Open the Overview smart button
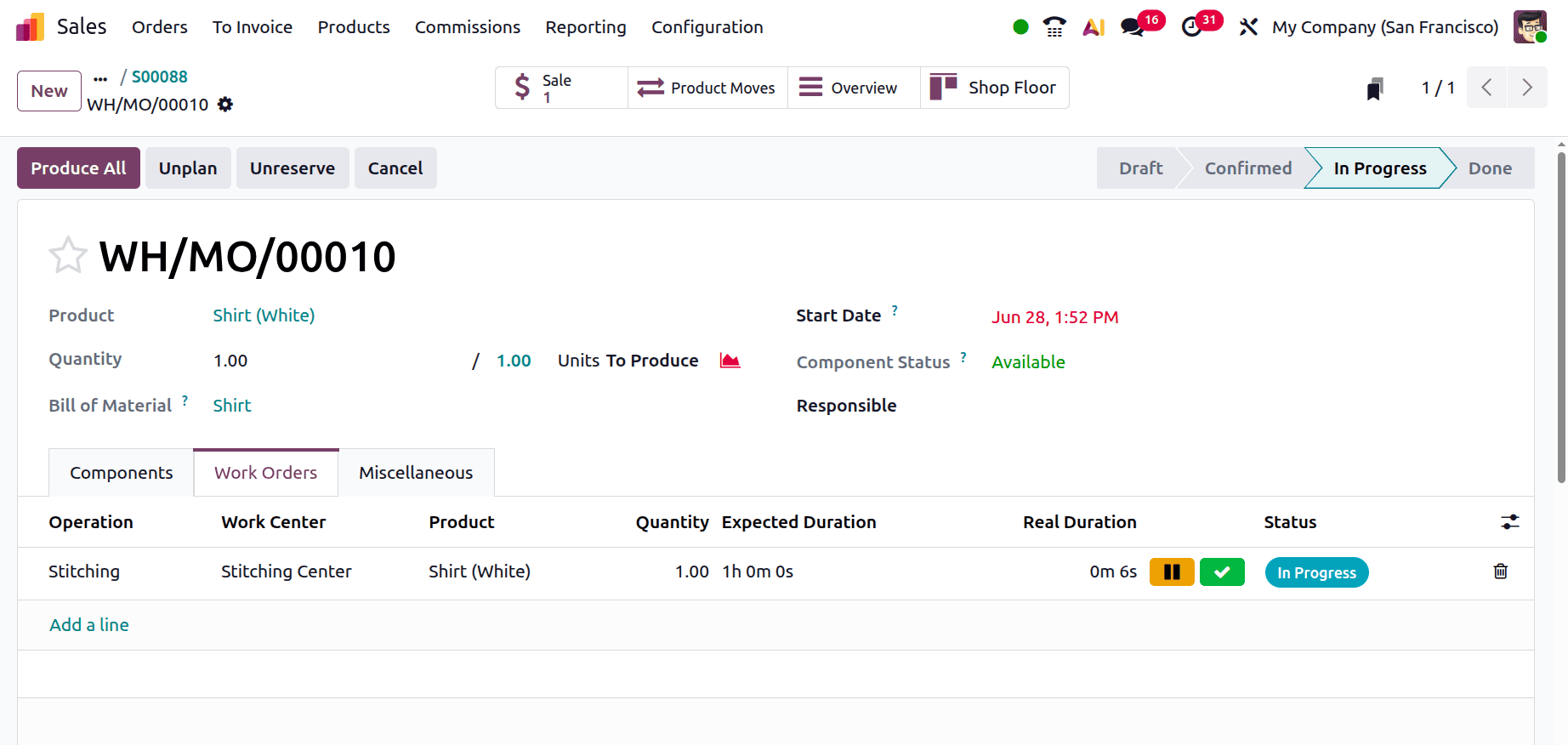Viewport: 1568px width, 745px height. pos(854,88)
